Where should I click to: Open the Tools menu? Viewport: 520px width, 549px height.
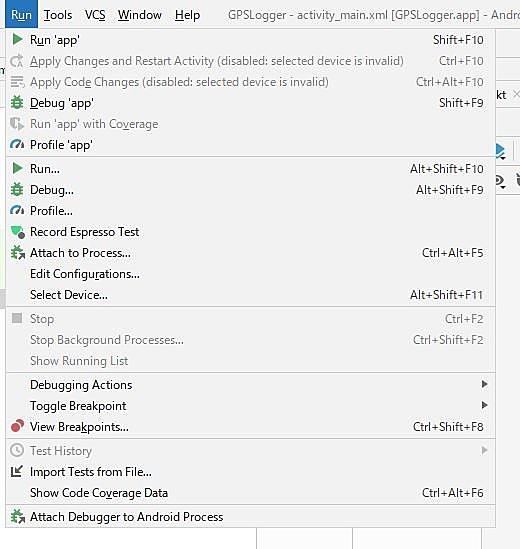(58, 15)
